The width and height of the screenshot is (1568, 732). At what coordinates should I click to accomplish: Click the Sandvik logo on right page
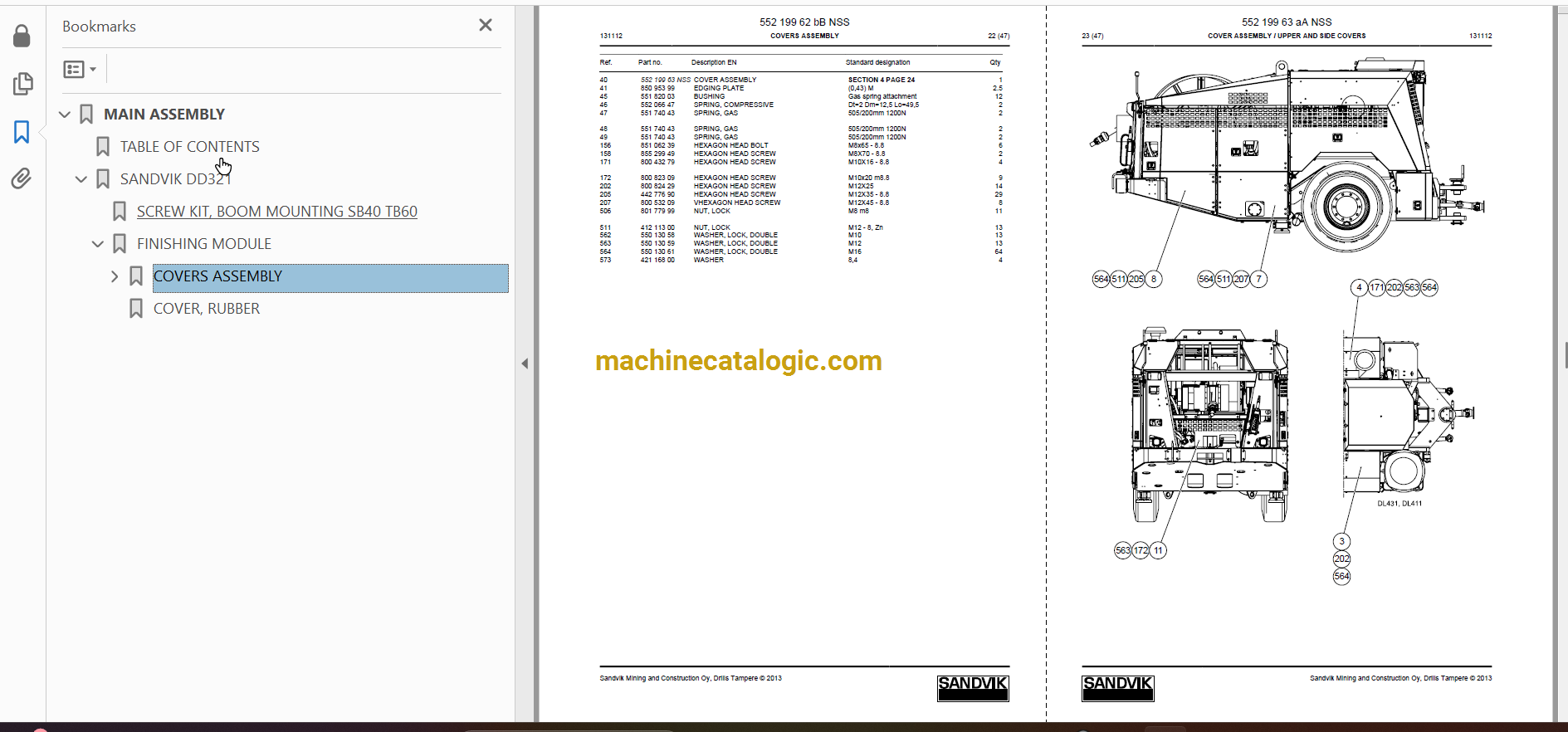click(1118, 688)
